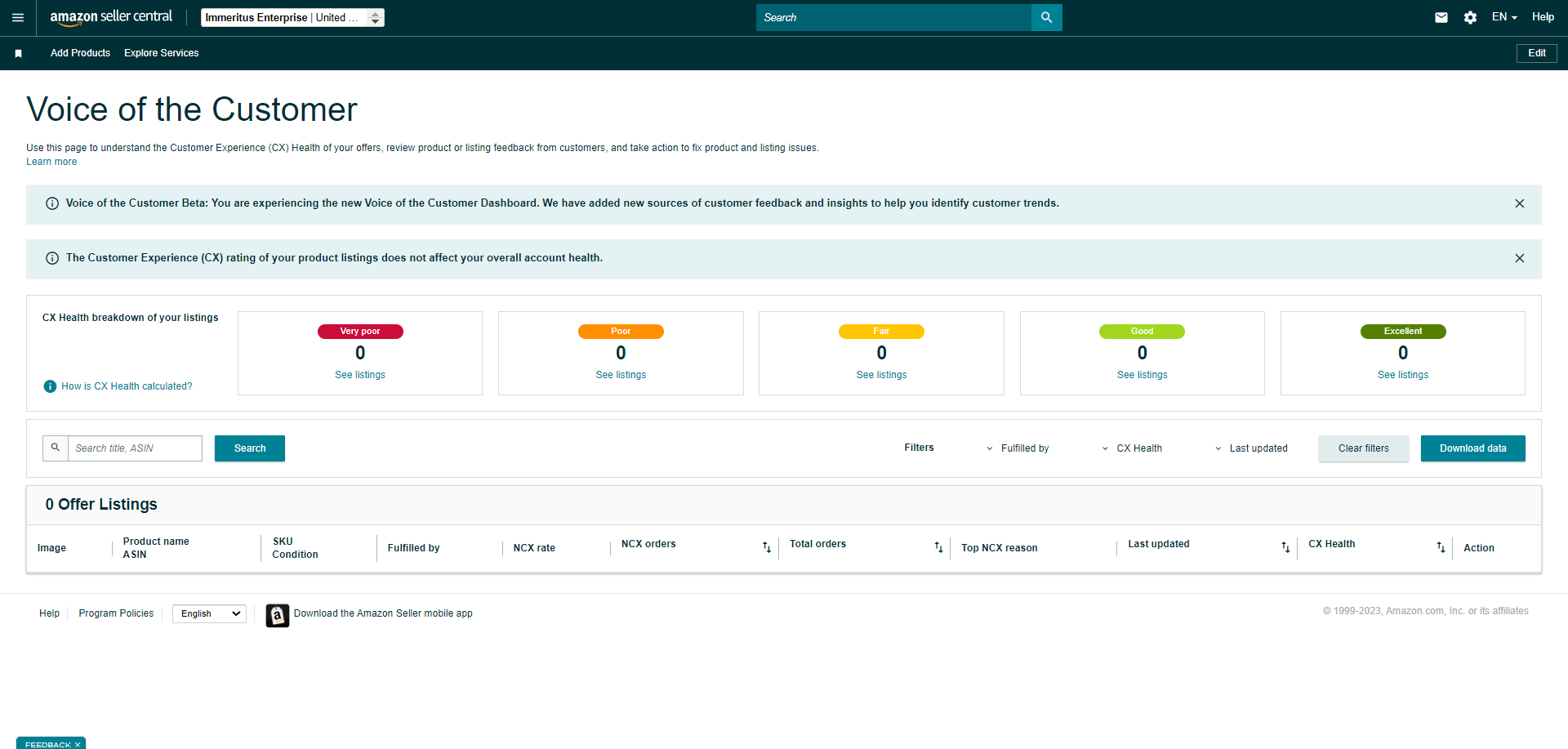Open Explore Services menu item
Screen dimensions: 1568x749
click(x=162, y=53)
